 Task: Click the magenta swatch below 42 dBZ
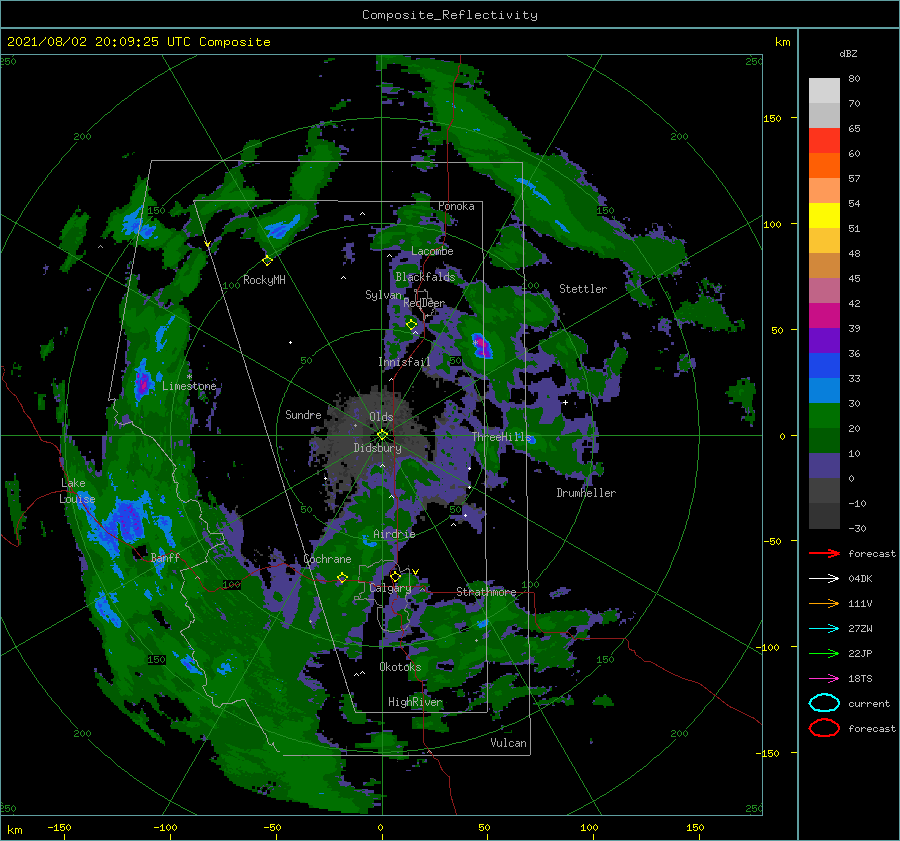point(824,315)
